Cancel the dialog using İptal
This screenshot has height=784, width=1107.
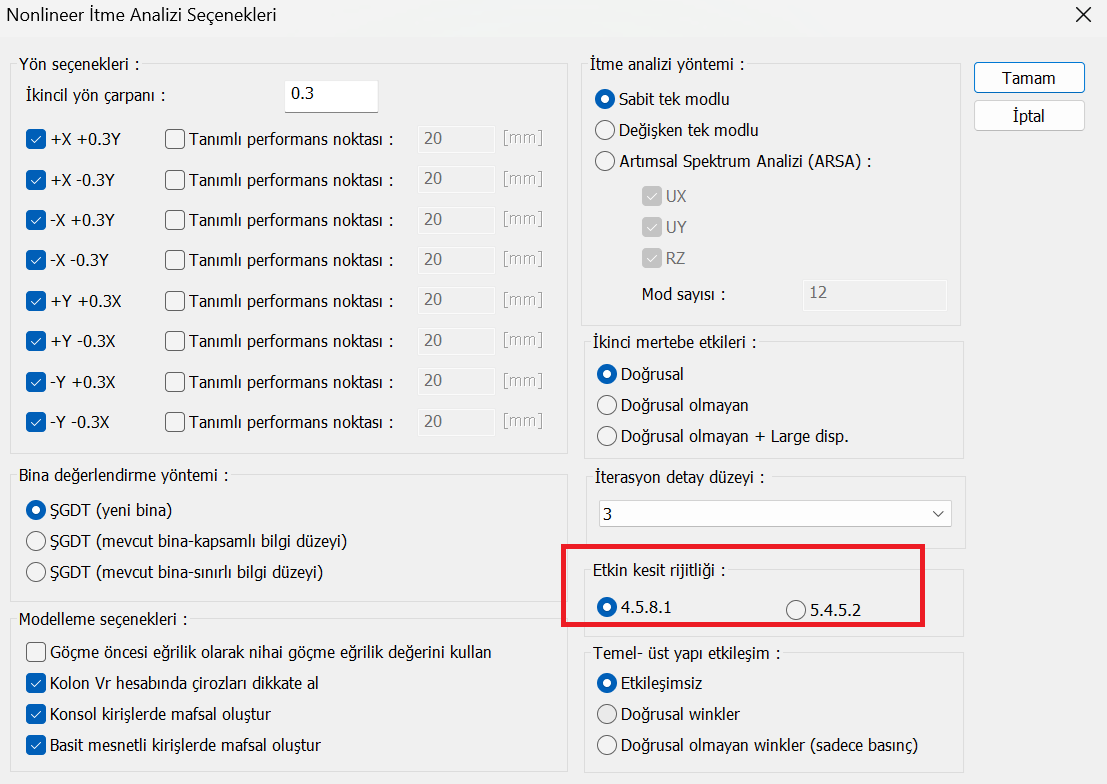(x=1029, y=116)
